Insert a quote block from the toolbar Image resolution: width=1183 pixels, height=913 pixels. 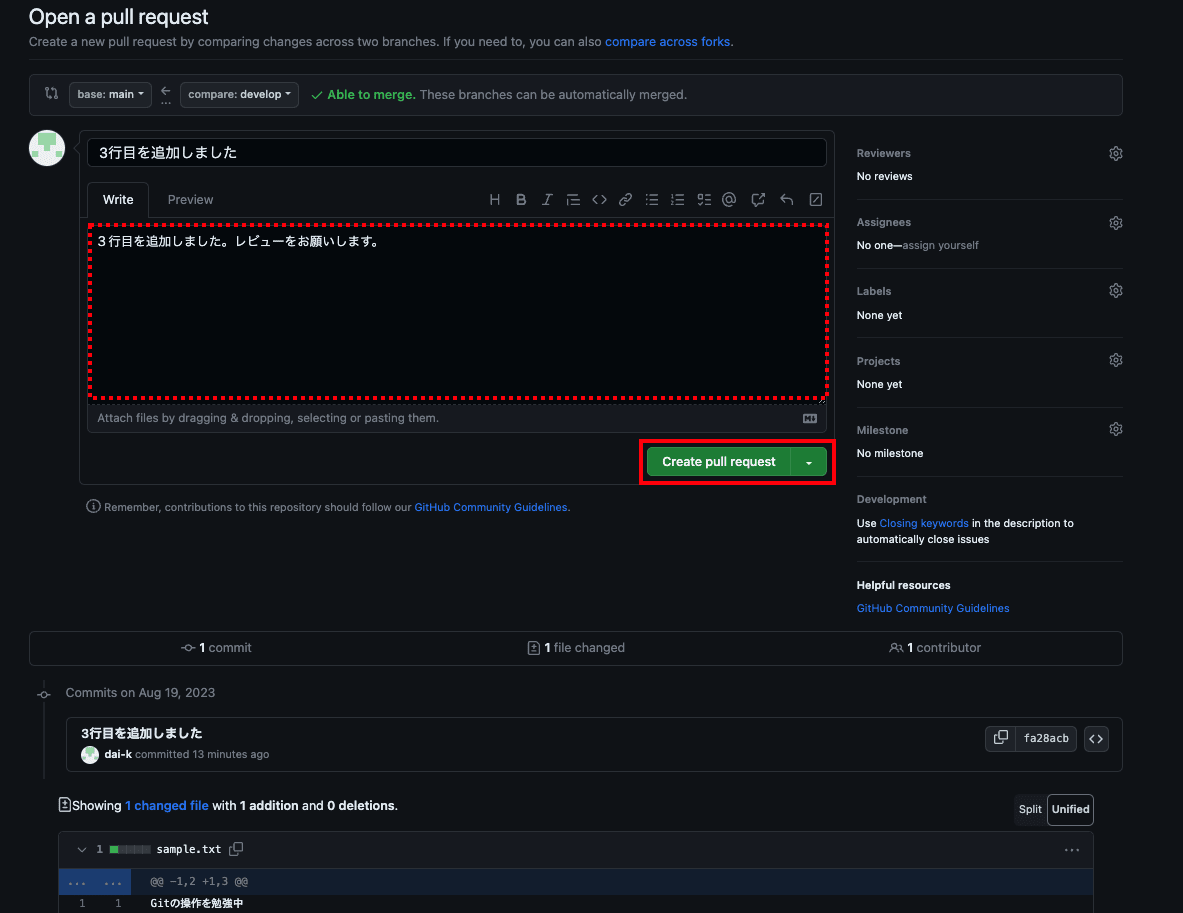tap(573, 199)
